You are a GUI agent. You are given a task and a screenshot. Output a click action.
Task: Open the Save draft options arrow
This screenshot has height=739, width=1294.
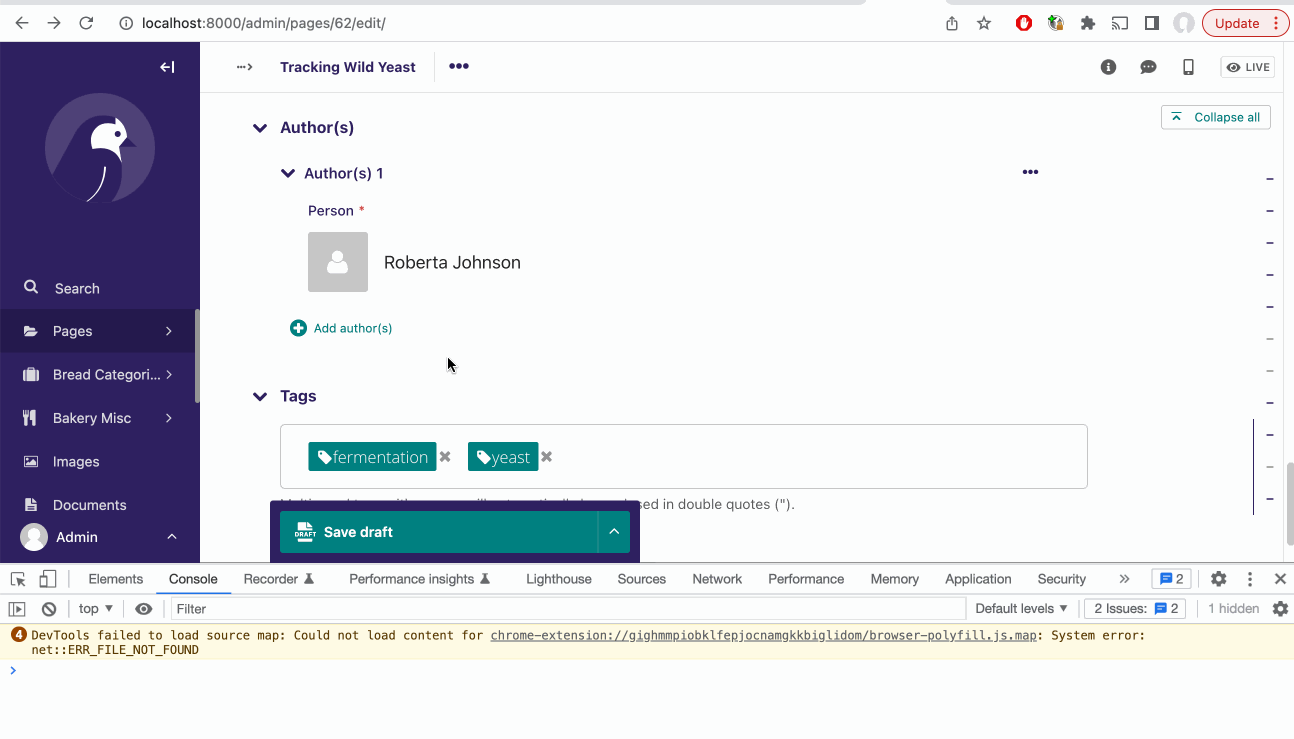[614, 531]
